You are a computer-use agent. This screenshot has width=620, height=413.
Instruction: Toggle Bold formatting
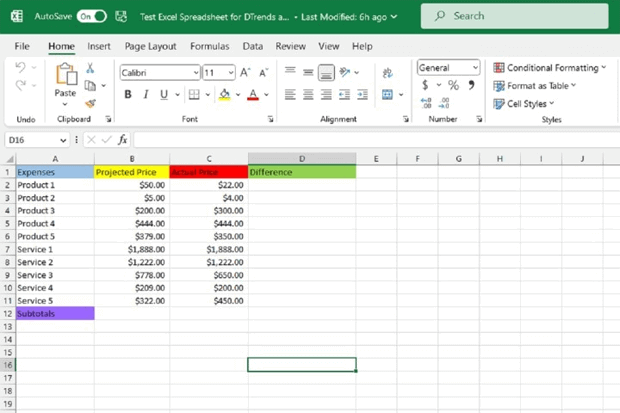128,95
